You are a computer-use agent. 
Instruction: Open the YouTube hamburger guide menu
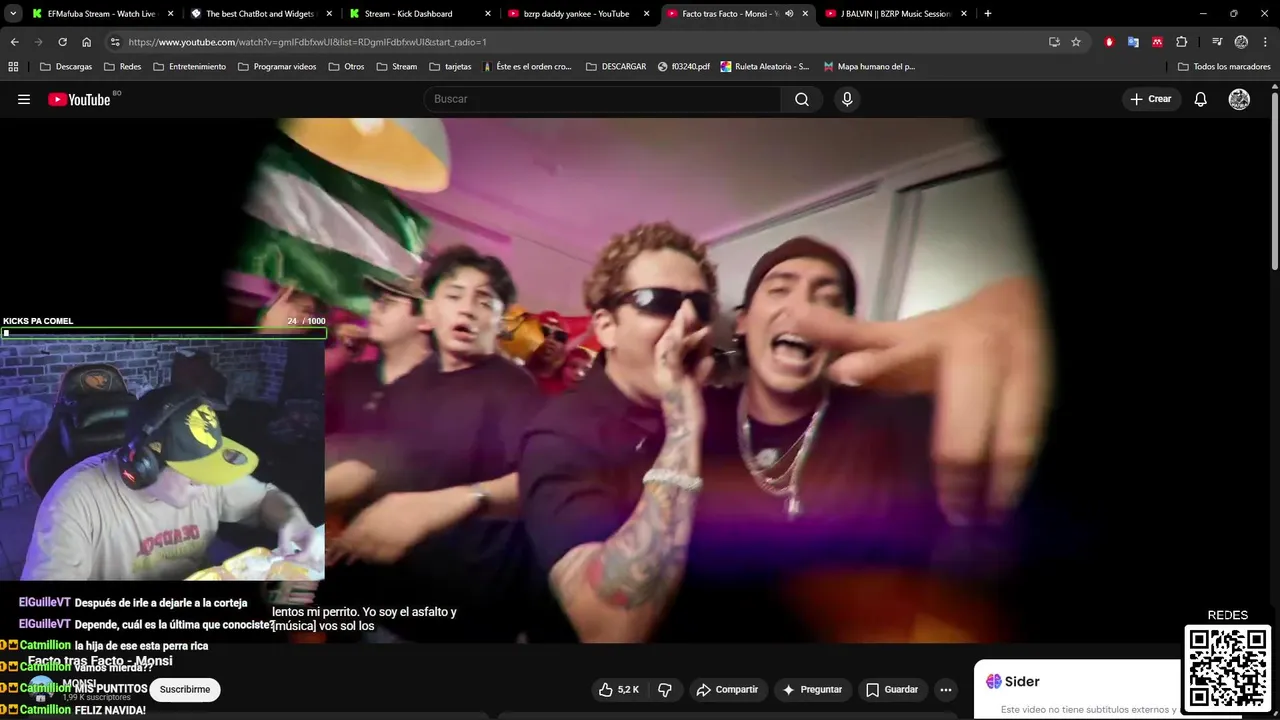click(24, 99)
